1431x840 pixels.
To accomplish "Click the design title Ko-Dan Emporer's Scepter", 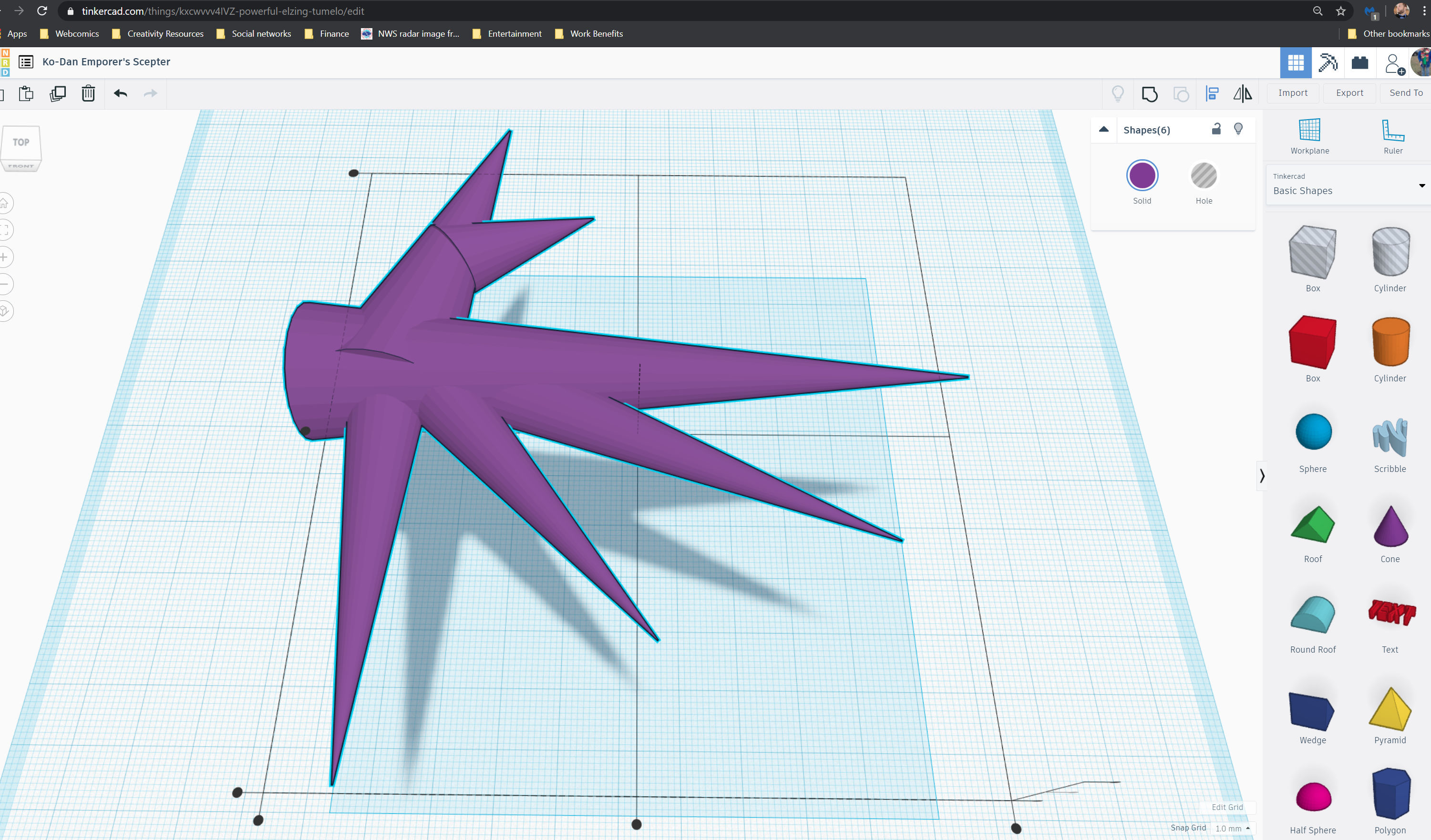I will pyautogui.click(x=106, y=62).
